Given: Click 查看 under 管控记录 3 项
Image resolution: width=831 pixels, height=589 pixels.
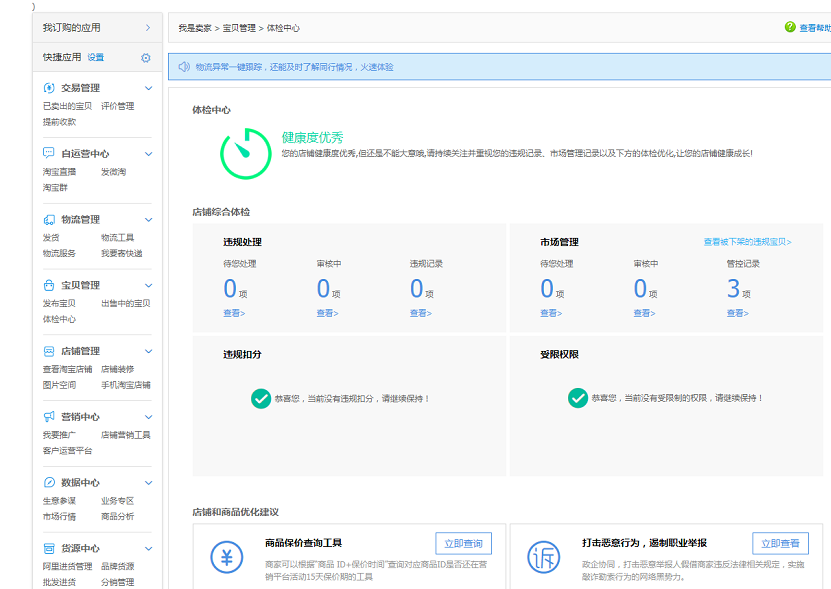Looking at the screenshot, I should [x=738, y=313].
